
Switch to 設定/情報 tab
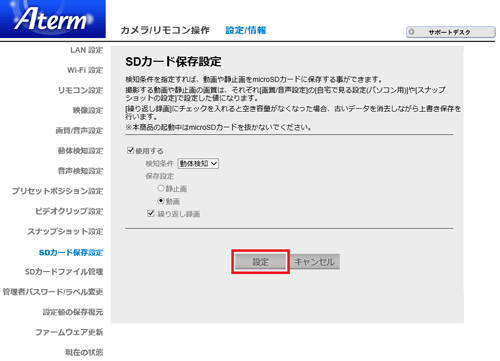[x=246, y=30]
